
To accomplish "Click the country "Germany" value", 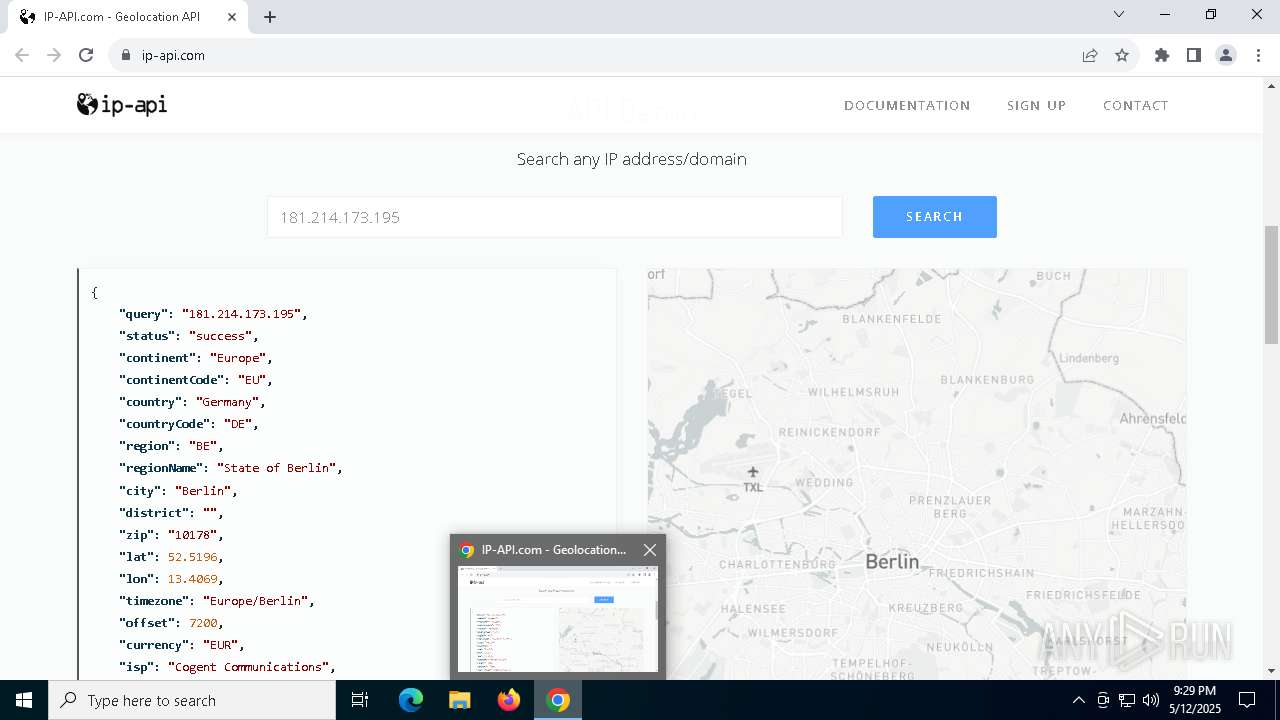I will (227, 402).
